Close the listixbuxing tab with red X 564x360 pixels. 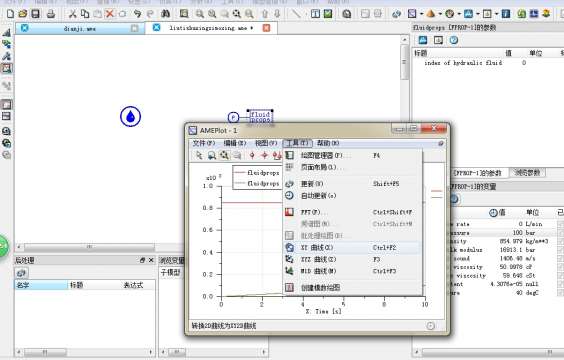coord(266,28)
